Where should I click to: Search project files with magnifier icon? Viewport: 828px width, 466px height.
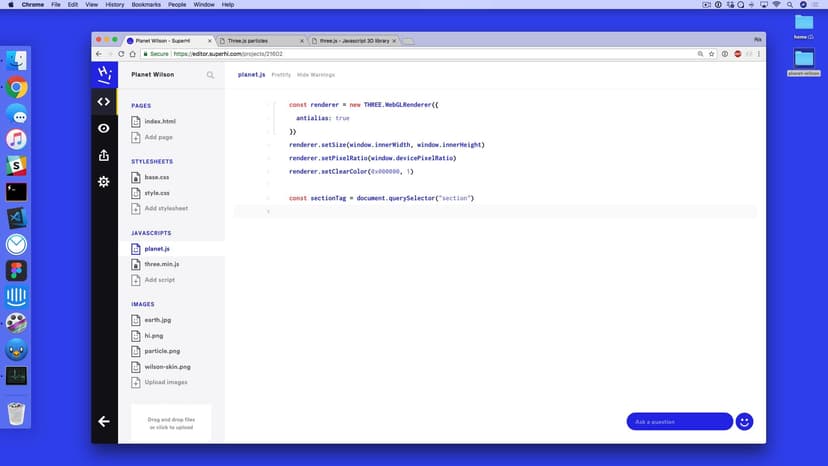[x=210, y=75]
